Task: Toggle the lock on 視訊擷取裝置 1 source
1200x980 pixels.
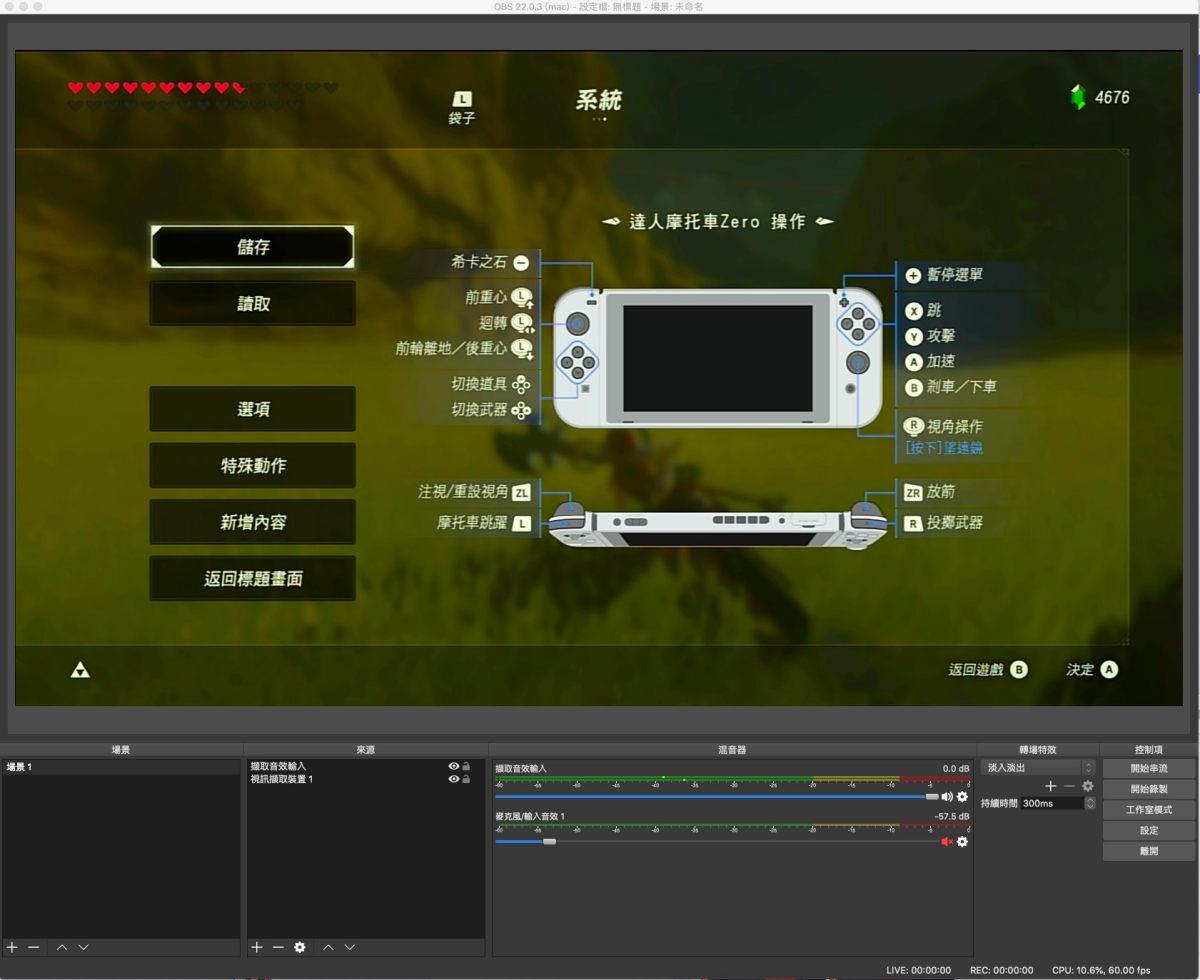Action: click(x=467, y=779)
